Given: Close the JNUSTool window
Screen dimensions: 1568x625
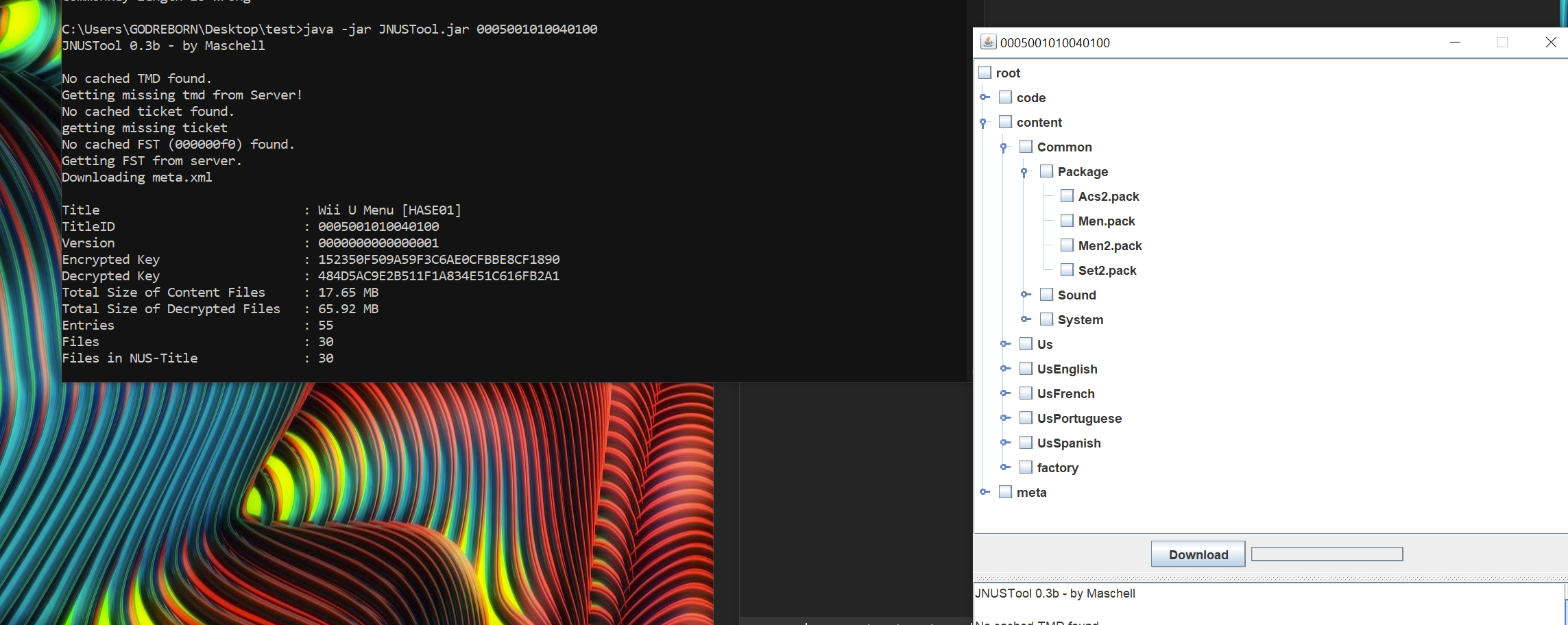Looking at the screenshot, I should coord(1551,42).
